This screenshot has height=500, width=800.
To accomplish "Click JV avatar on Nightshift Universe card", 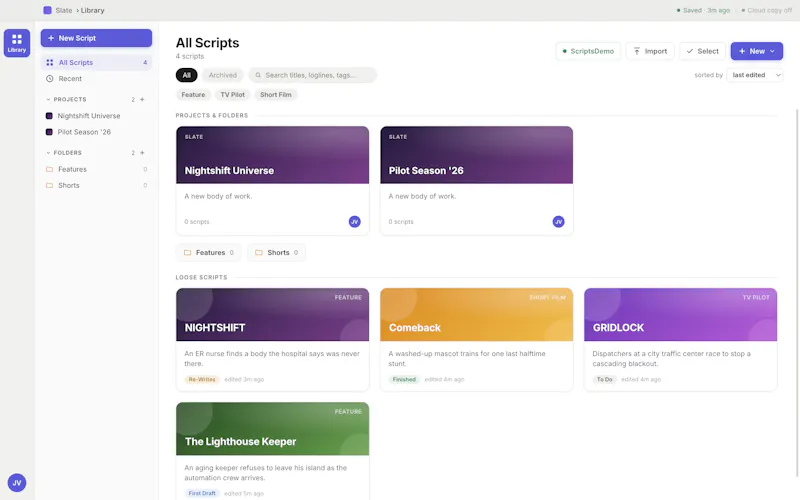I will click(x=355, y=221).
